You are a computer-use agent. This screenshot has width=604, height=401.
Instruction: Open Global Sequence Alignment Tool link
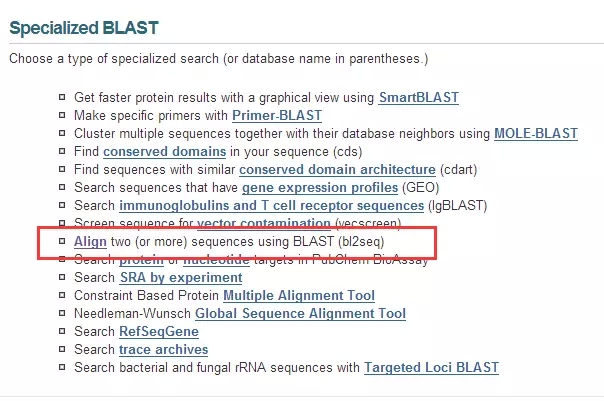[x=300, y=314]
